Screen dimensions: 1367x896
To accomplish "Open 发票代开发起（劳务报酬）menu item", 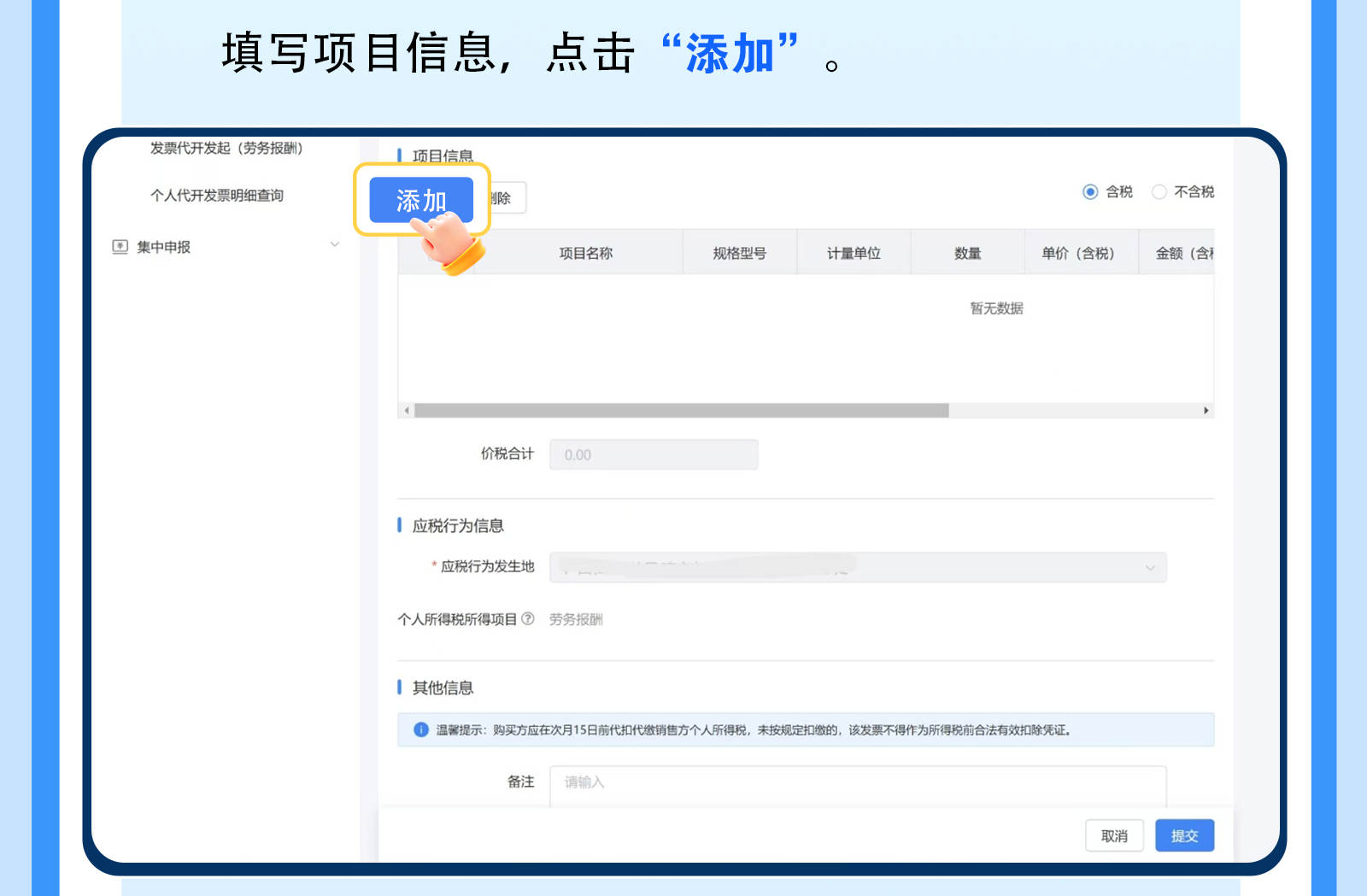I will tap(226, 149).
